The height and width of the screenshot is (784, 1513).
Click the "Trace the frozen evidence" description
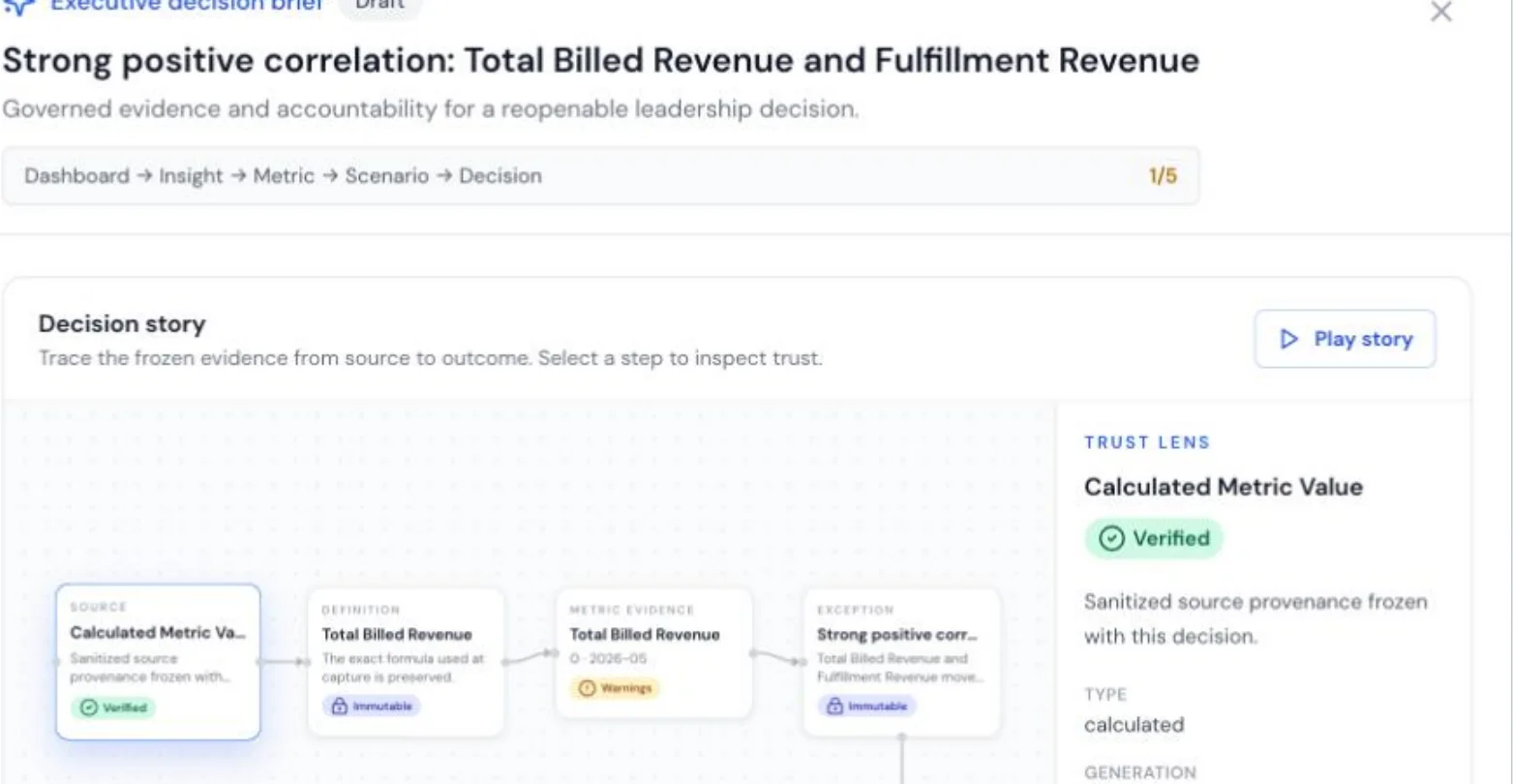coord(430,358)
